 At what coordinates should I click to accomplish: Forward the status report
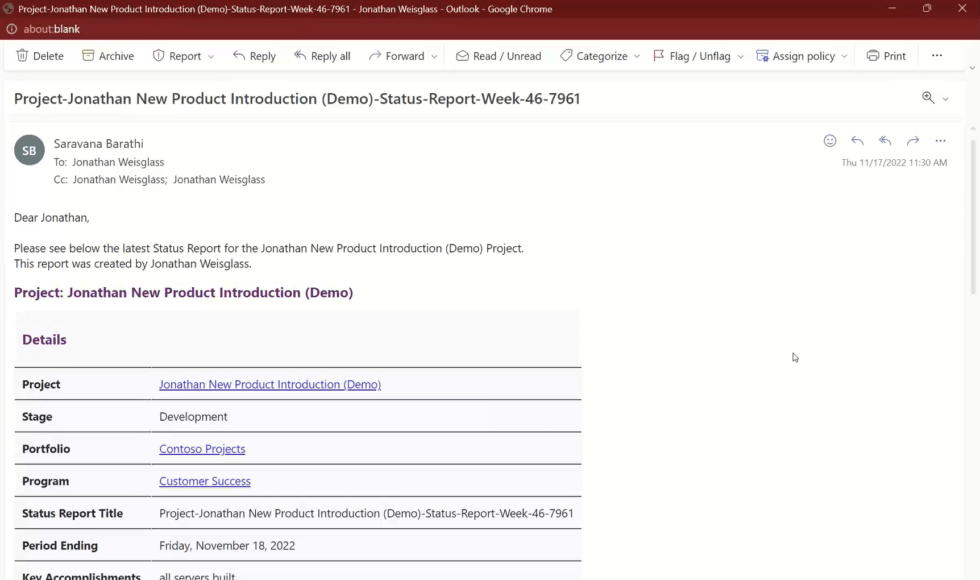coord(397,56)
